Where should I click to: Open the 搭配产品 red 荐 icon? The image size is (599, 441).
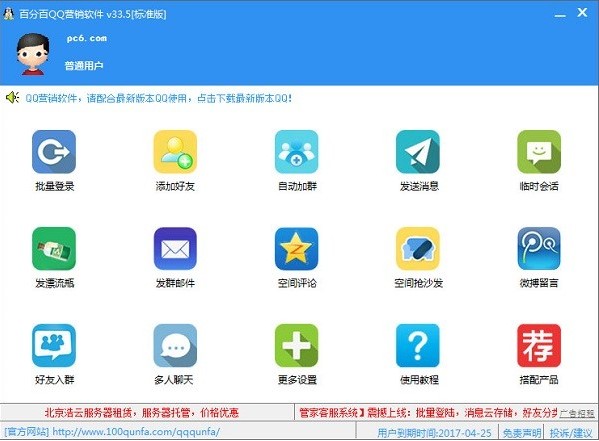tap(539, 345)
